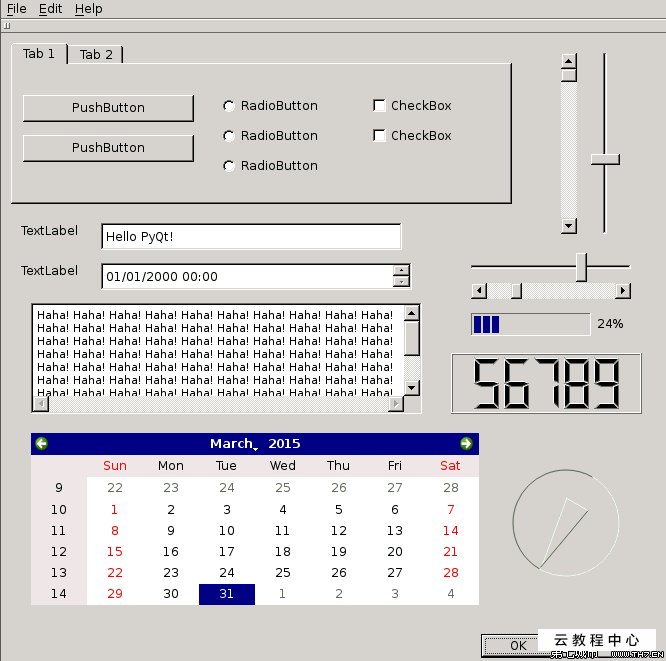Screen dimensions: 666x661
Task: Select the first RadioButton option
Action: pyautogui.click(x=229, y=106)
